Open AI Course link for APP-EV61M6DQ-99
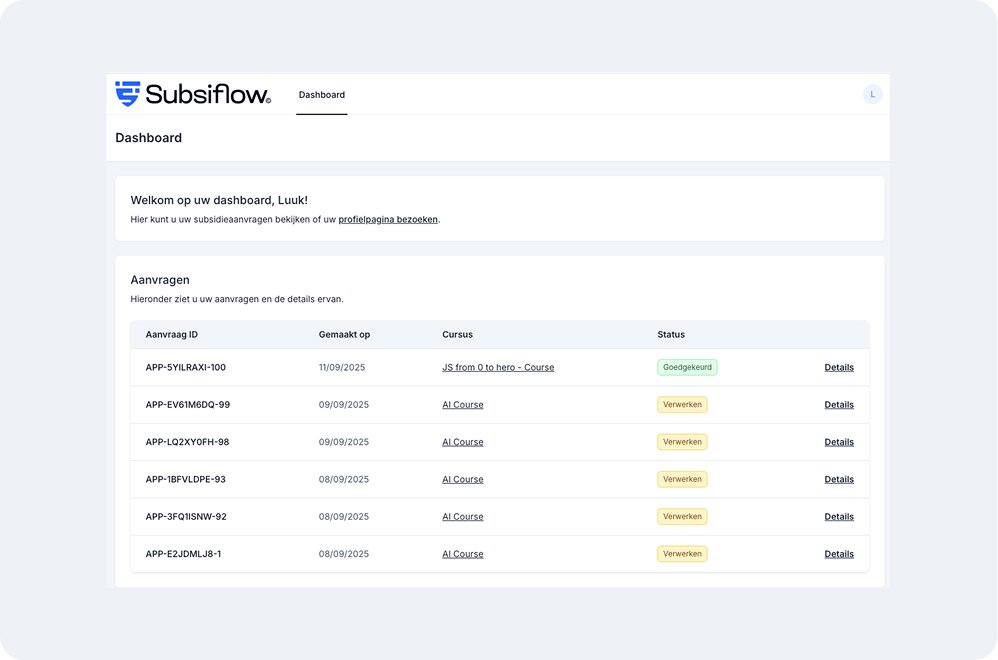The height and width of the screenshot is (660, 998). coord(463,405)
